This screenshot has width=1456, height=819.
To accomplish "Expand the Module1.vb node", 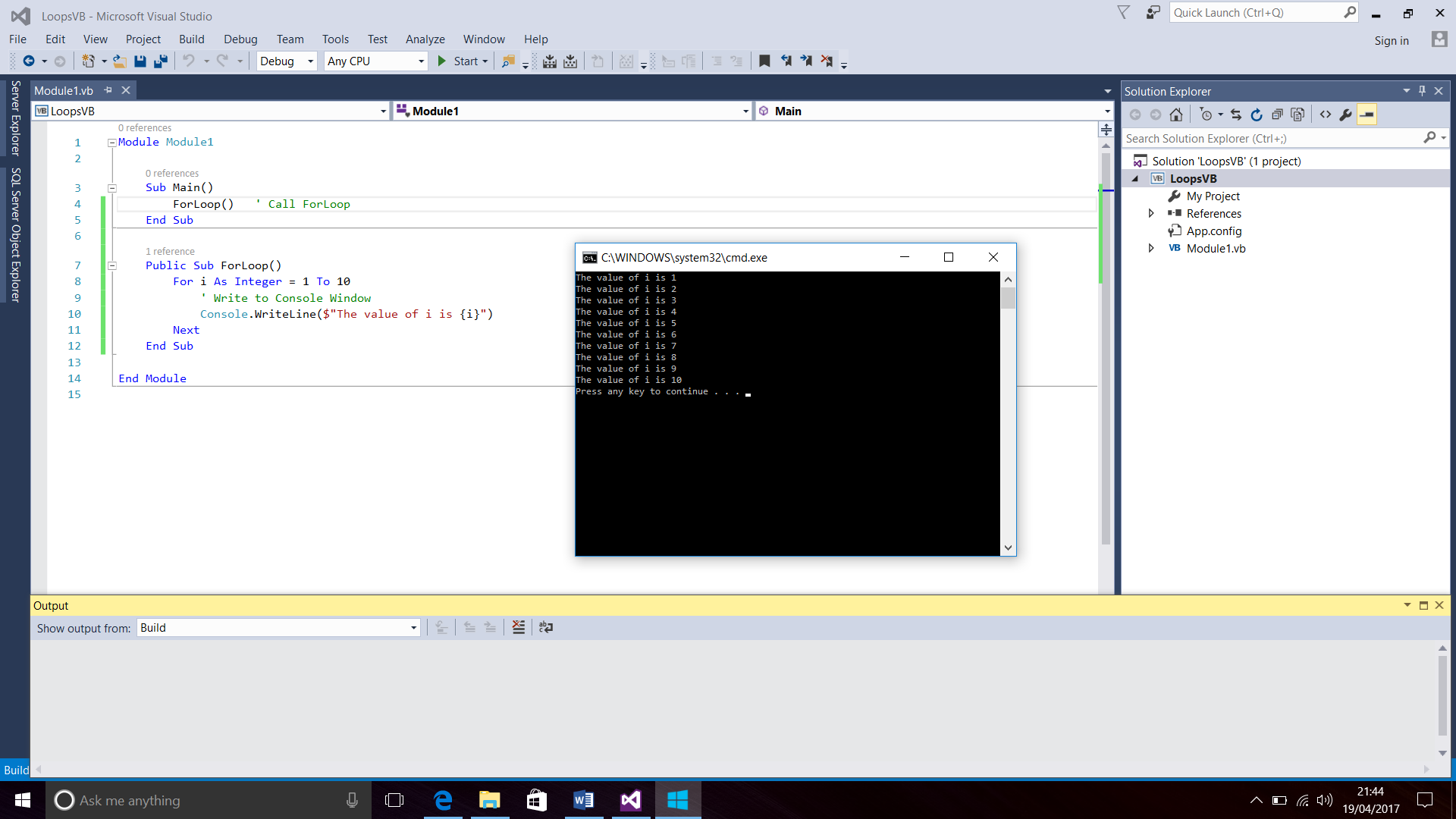I will 1151,249.
